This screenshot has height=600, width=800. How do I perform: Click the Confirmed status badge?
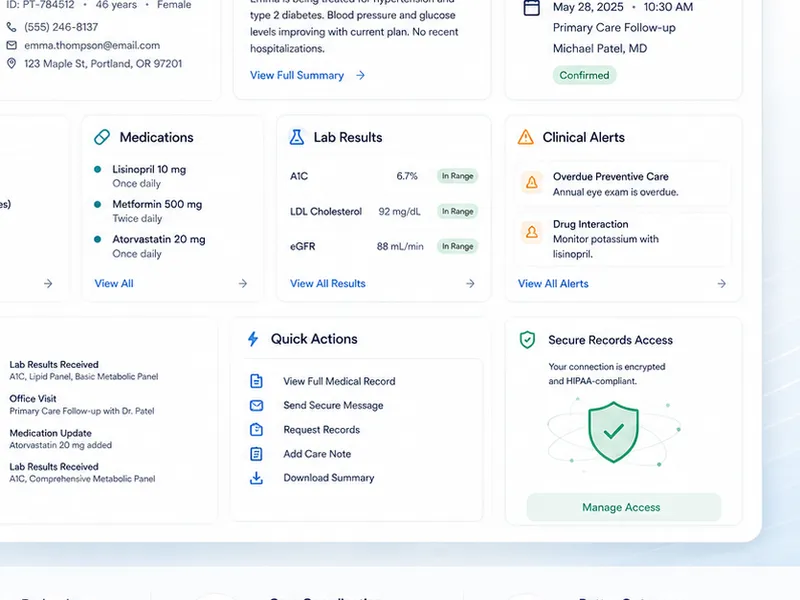[x=584, y=76]
